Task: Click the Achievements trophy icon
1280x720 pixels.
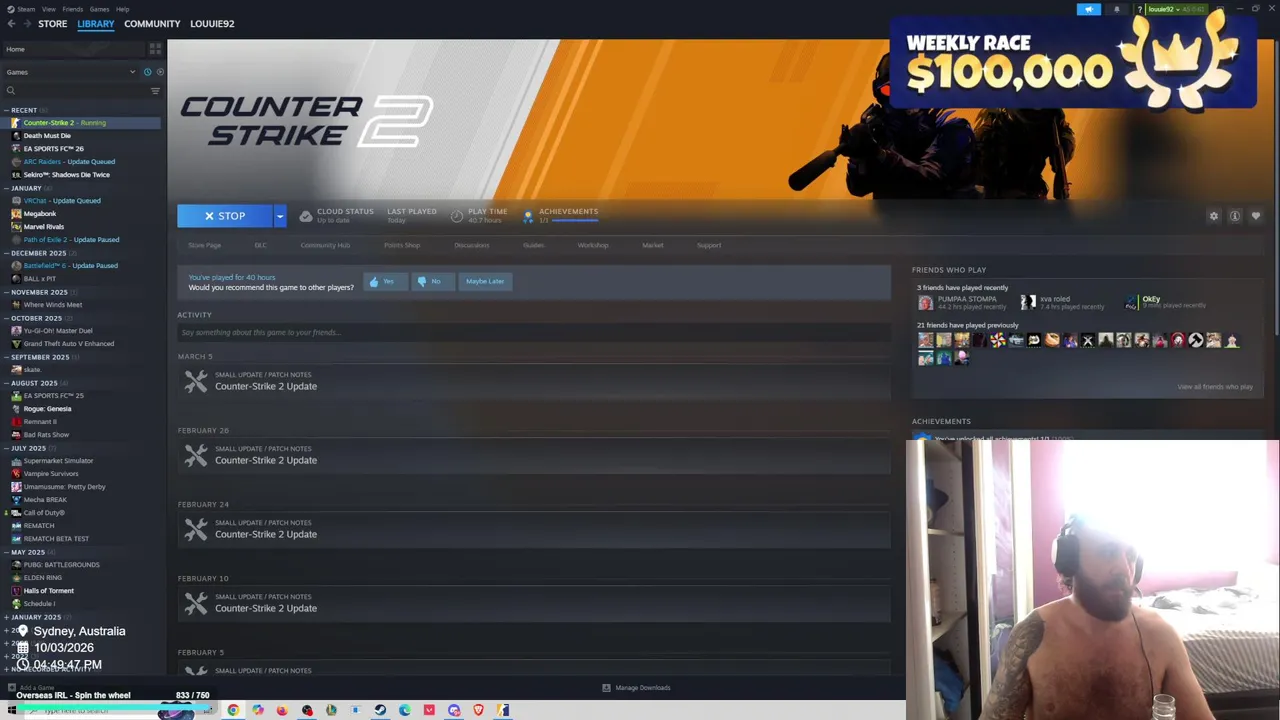Action: [x=528, y=216]
